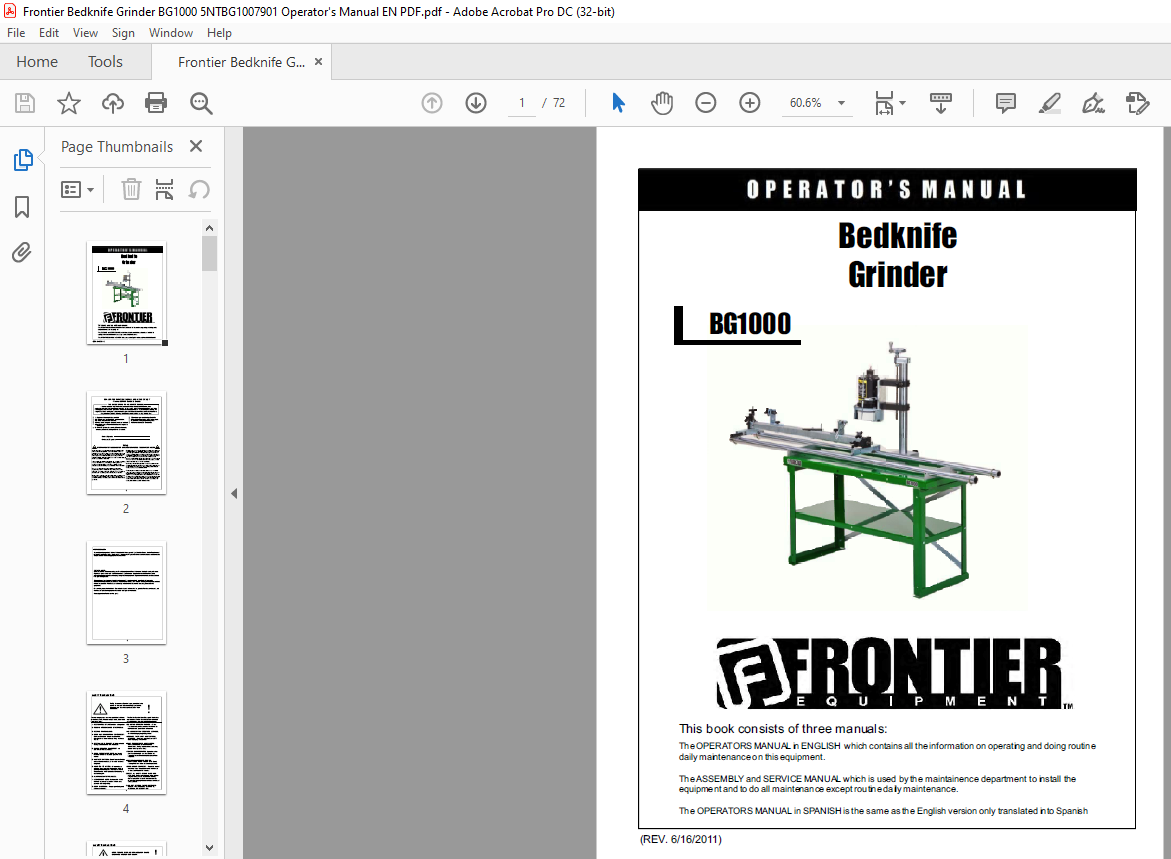
Task: Close the Page Thumbnails panel
Action: (x=196, y=146)
